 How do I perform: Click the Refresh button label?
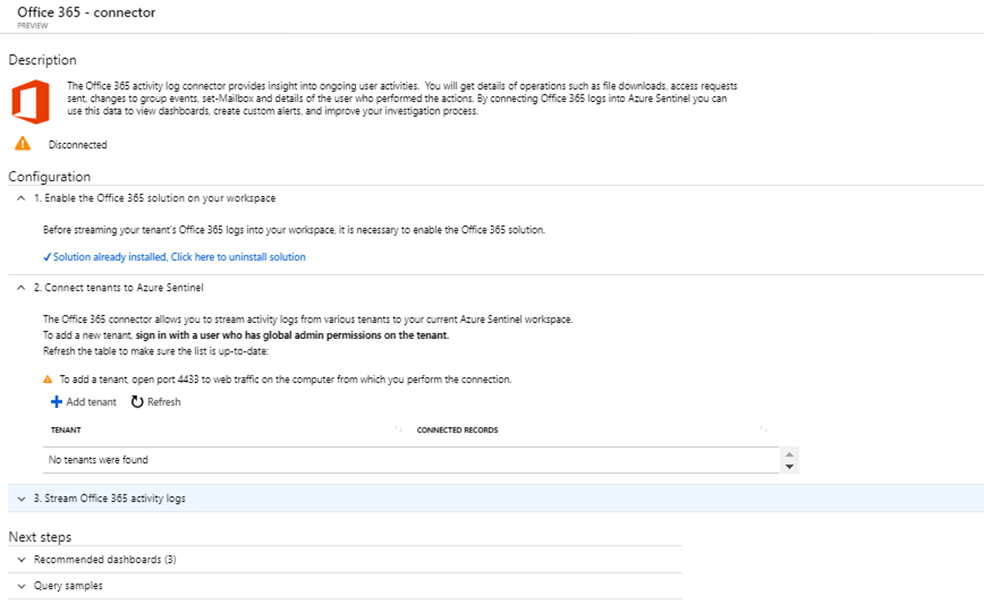click(x=164, y=402)
